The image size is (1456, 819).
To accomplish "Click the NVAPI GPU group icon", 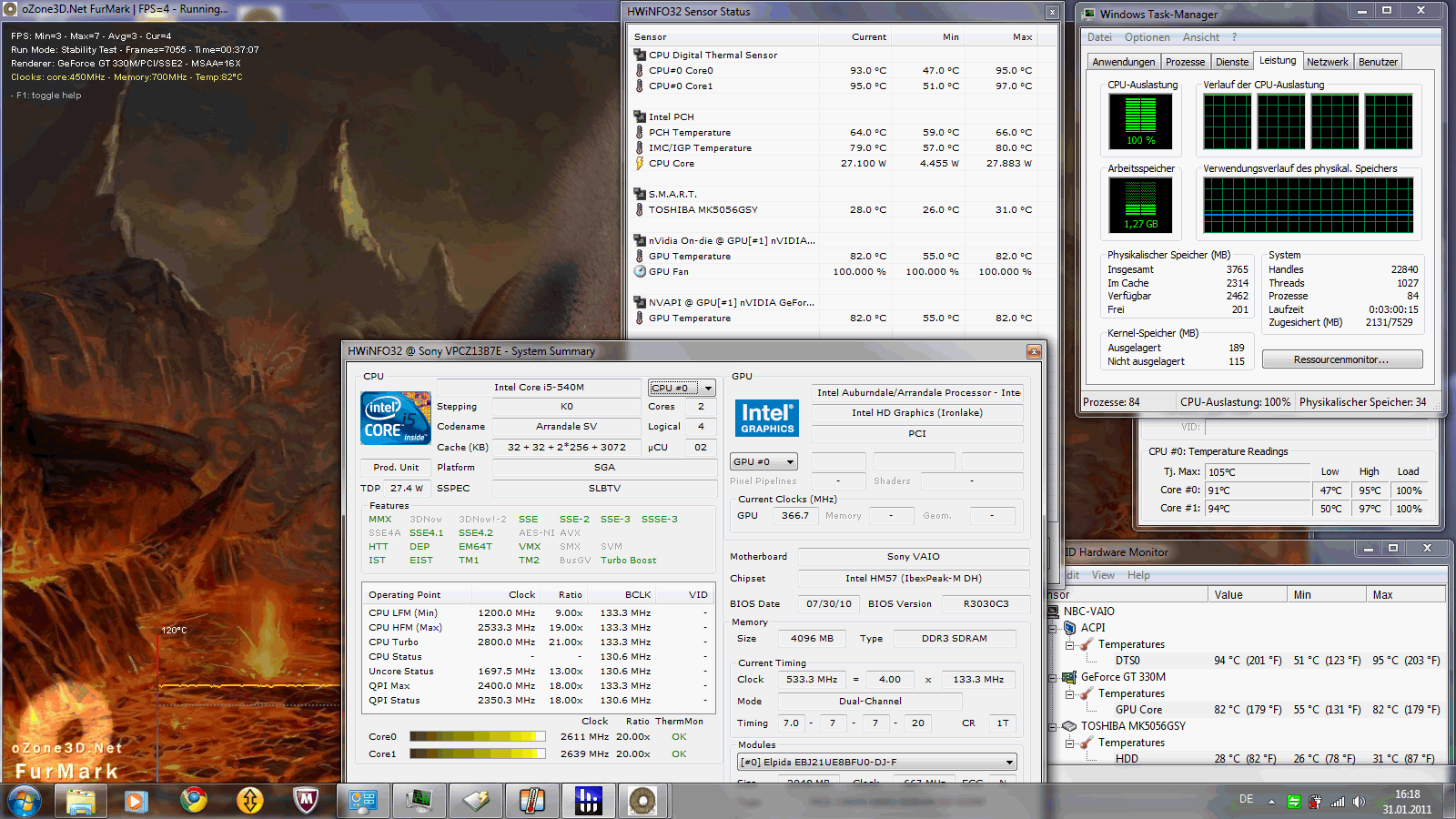I will pyautogui.click(x=640, y=302).
